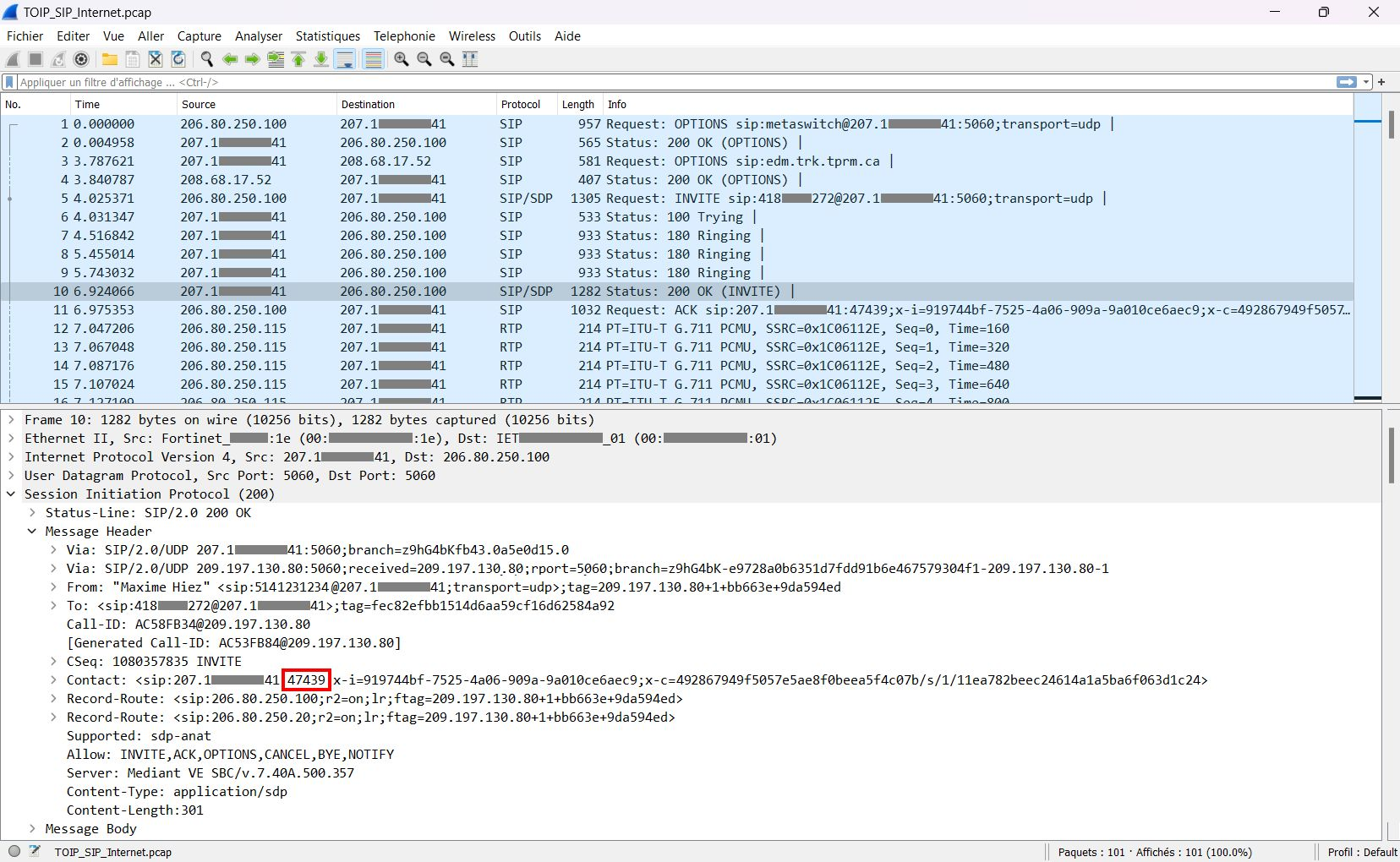The image size is (1400, 862).
Task: Click the resize columns icon
Action: point(470,59)
